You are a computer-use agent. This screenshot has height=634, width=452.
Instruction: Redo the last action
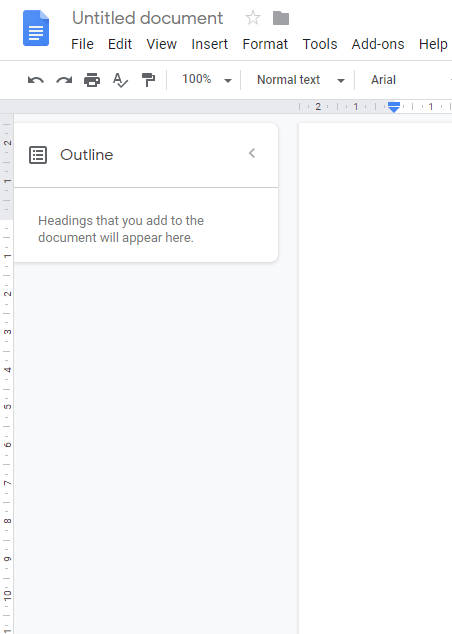(64, 80)
